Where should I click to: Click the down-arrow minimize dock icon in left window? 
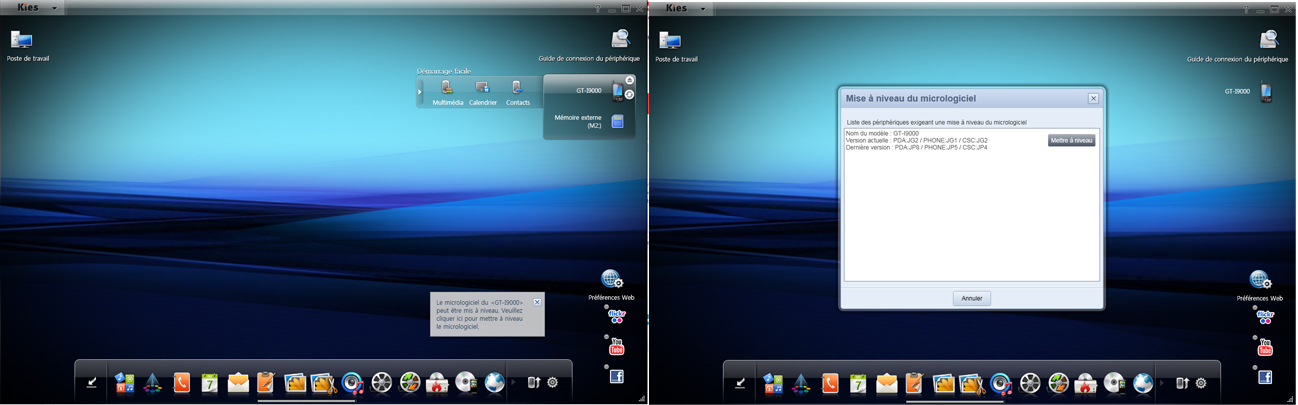click(x=91, y=382)
